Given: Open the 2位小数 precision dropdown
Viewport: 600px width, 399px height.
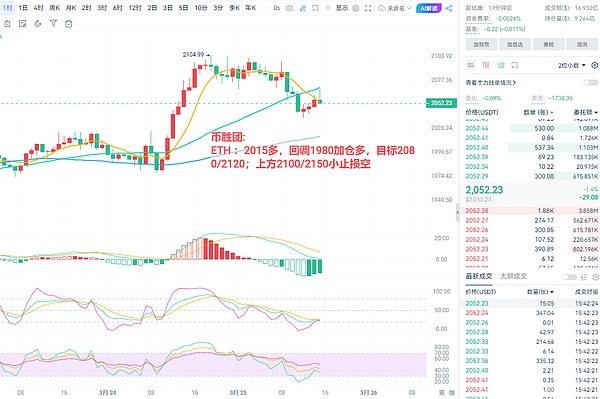Looking at the screenshot, I should [572, 65].
